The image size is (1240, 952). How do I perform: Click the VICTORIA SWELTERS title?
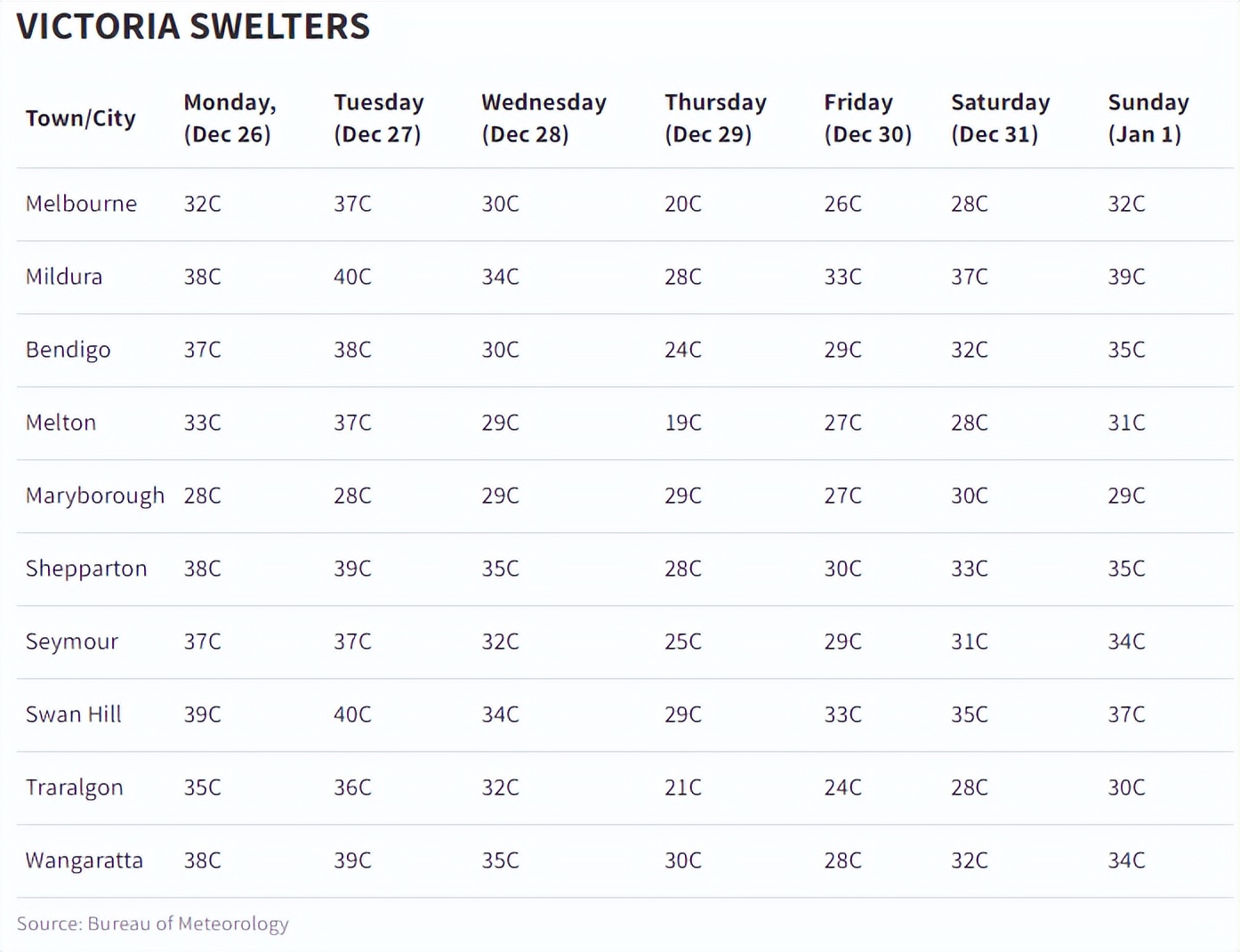click(x=193, y=27)
